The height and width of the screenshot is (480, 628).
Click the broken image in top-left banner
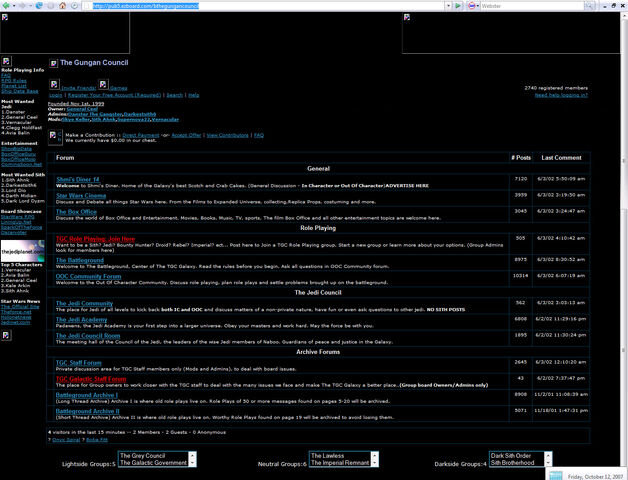point(5,17)
